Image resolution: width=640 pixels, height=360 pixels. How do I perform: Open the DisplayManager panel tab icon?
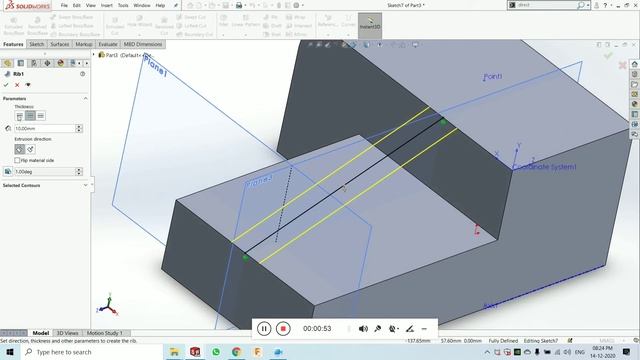[61, 63]
